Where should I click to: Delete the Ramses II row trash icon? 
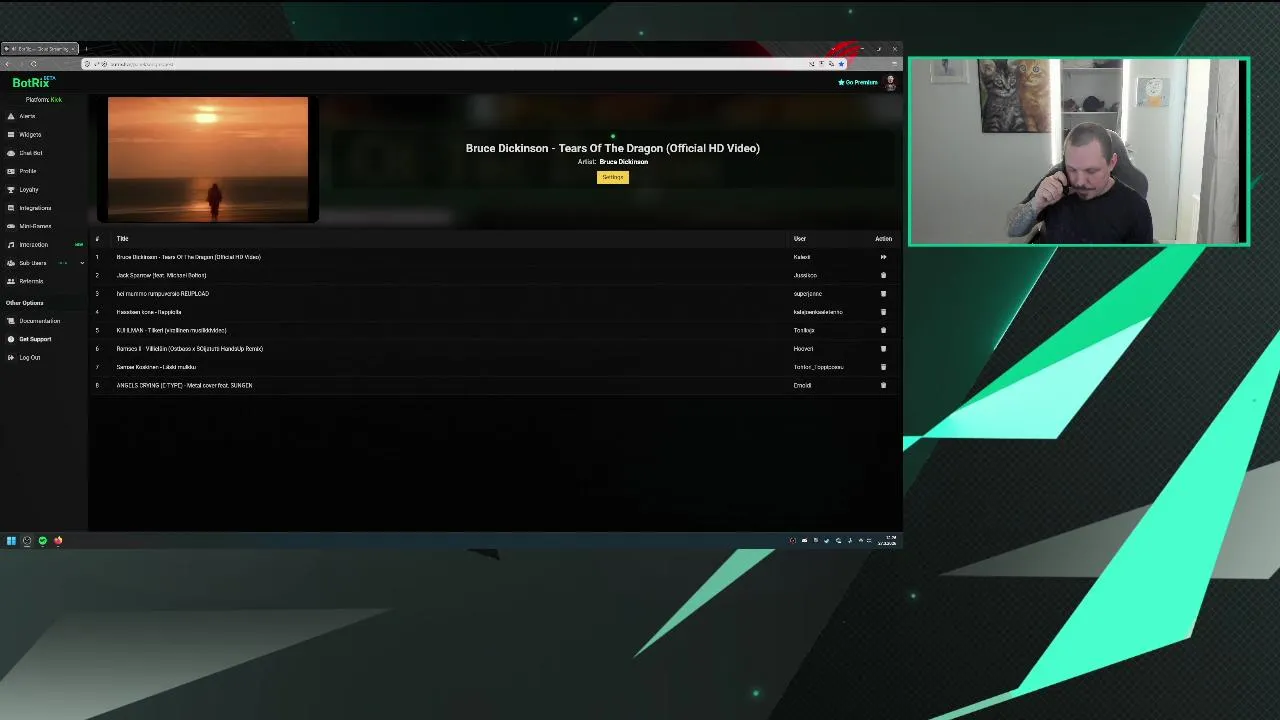883,348
